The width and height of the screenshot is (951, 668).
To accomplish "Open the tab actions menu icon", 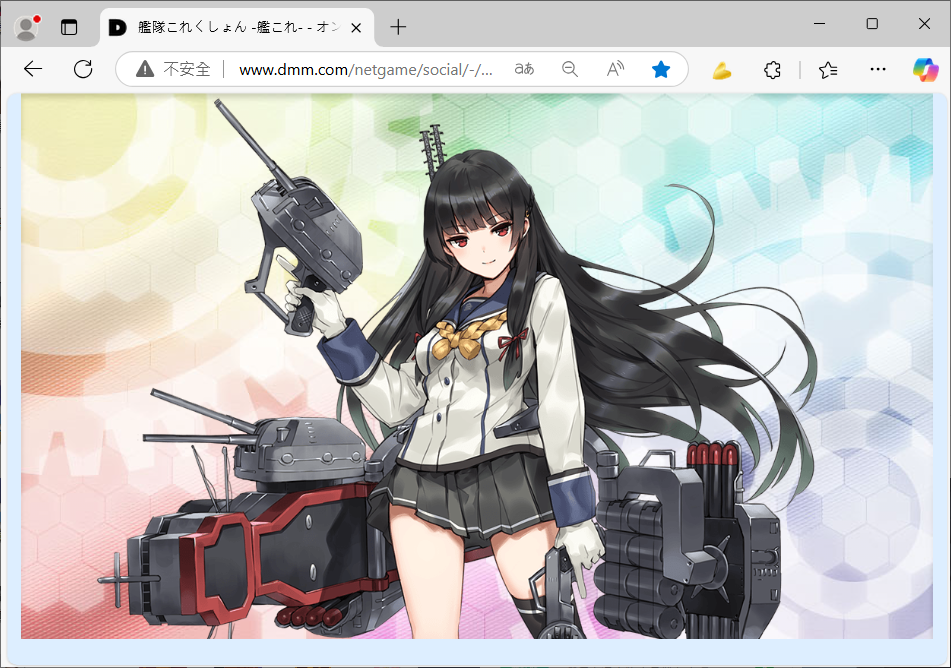I will 69,27.
